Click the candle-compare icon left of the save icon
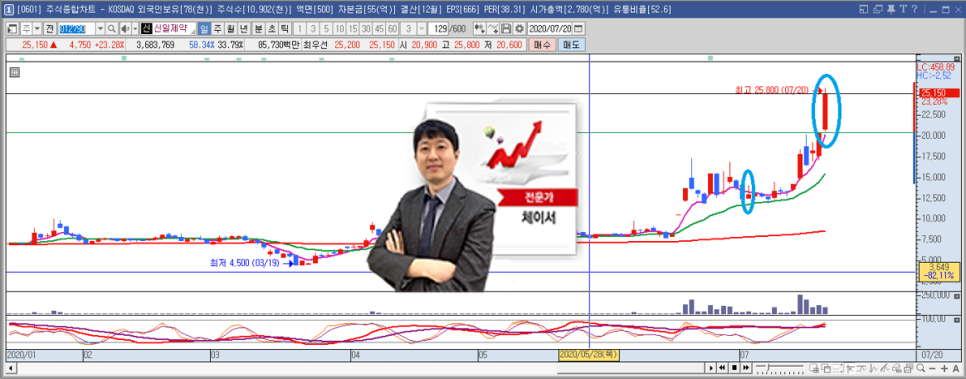The image size is (966, 379). tap(480, 29)
